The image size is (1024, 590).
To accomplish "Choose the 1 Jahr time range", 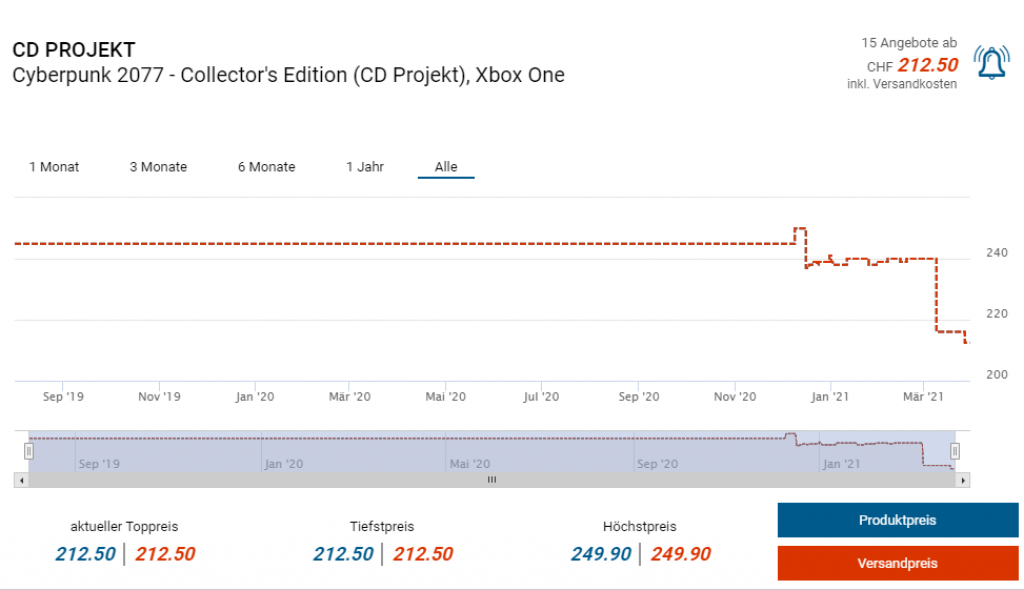I will (365, 167).
